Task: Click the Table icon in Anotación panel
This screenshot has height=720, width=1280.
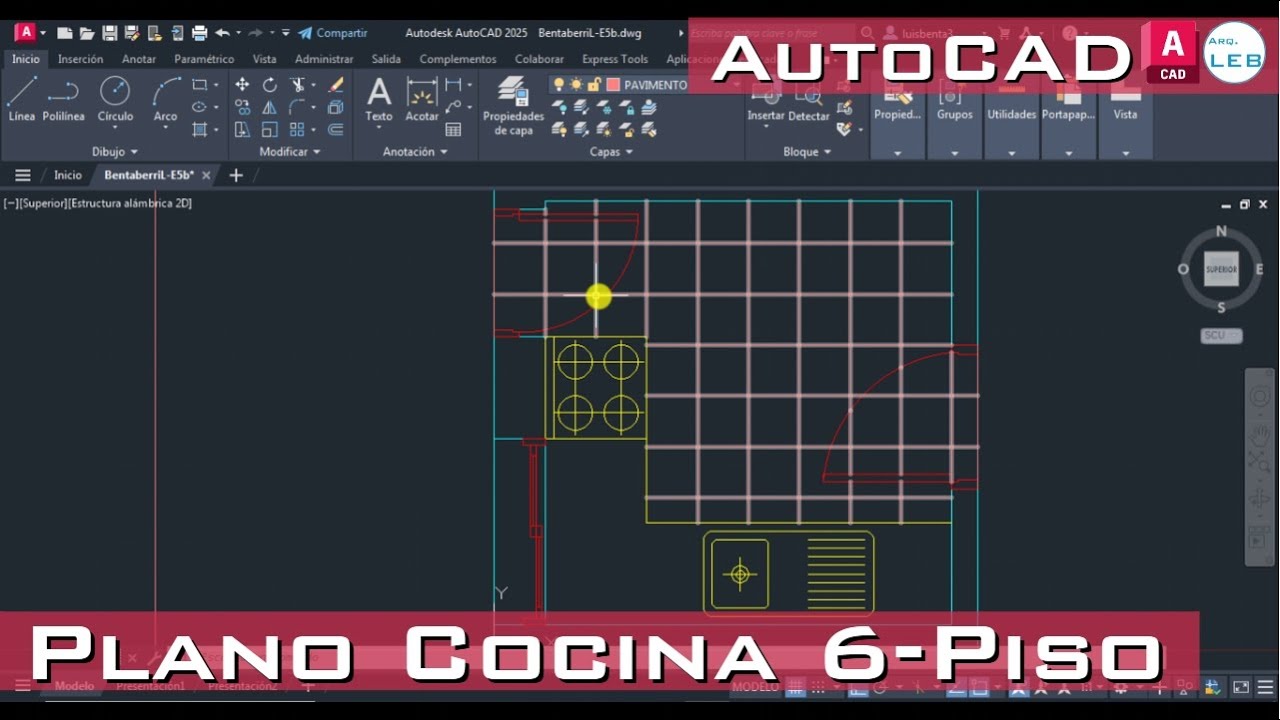Action: [x=453, y=129]
